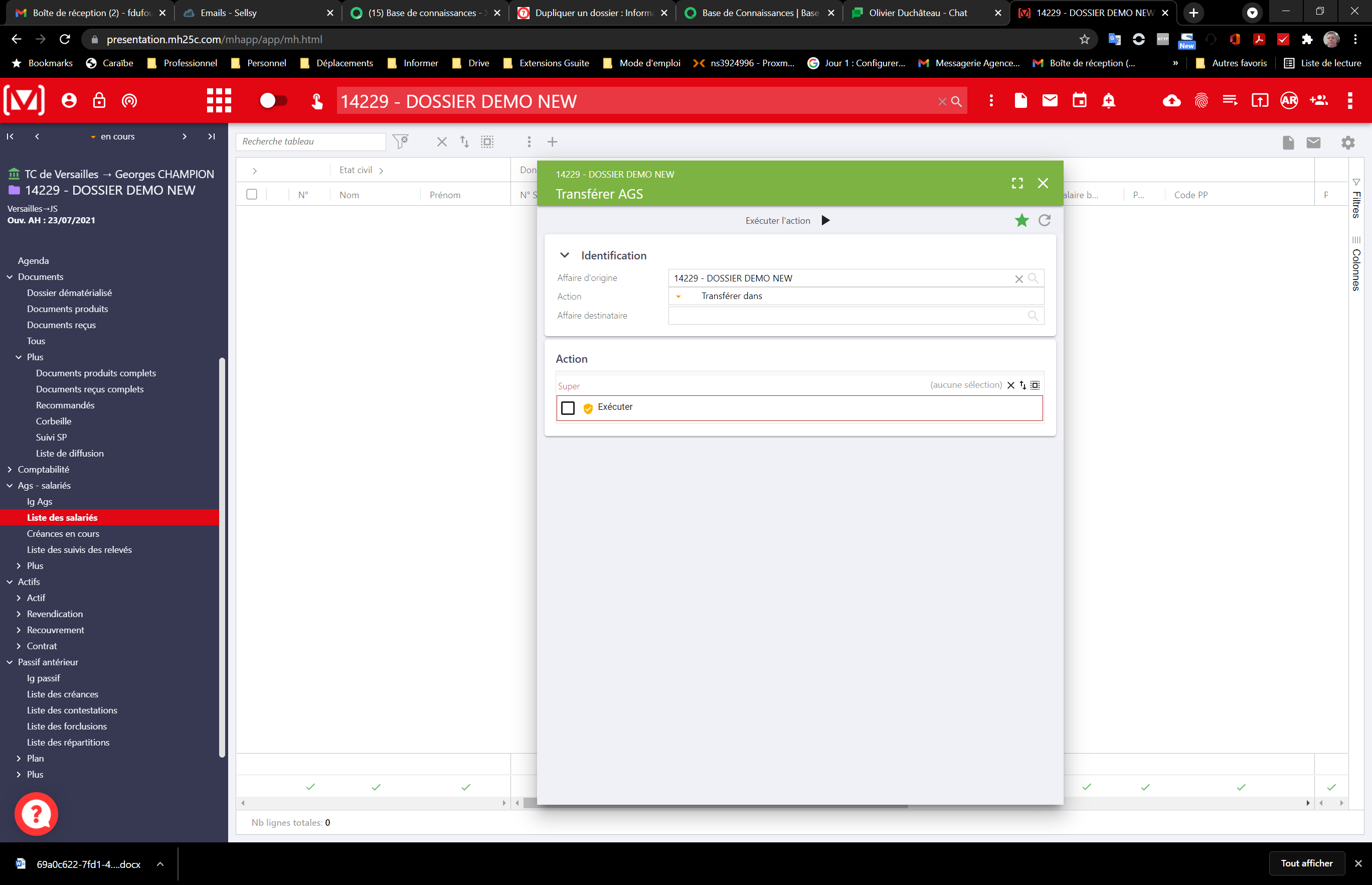1372x885 pixels.
Task: Toggle the switch in the red header
Action: 273,101
